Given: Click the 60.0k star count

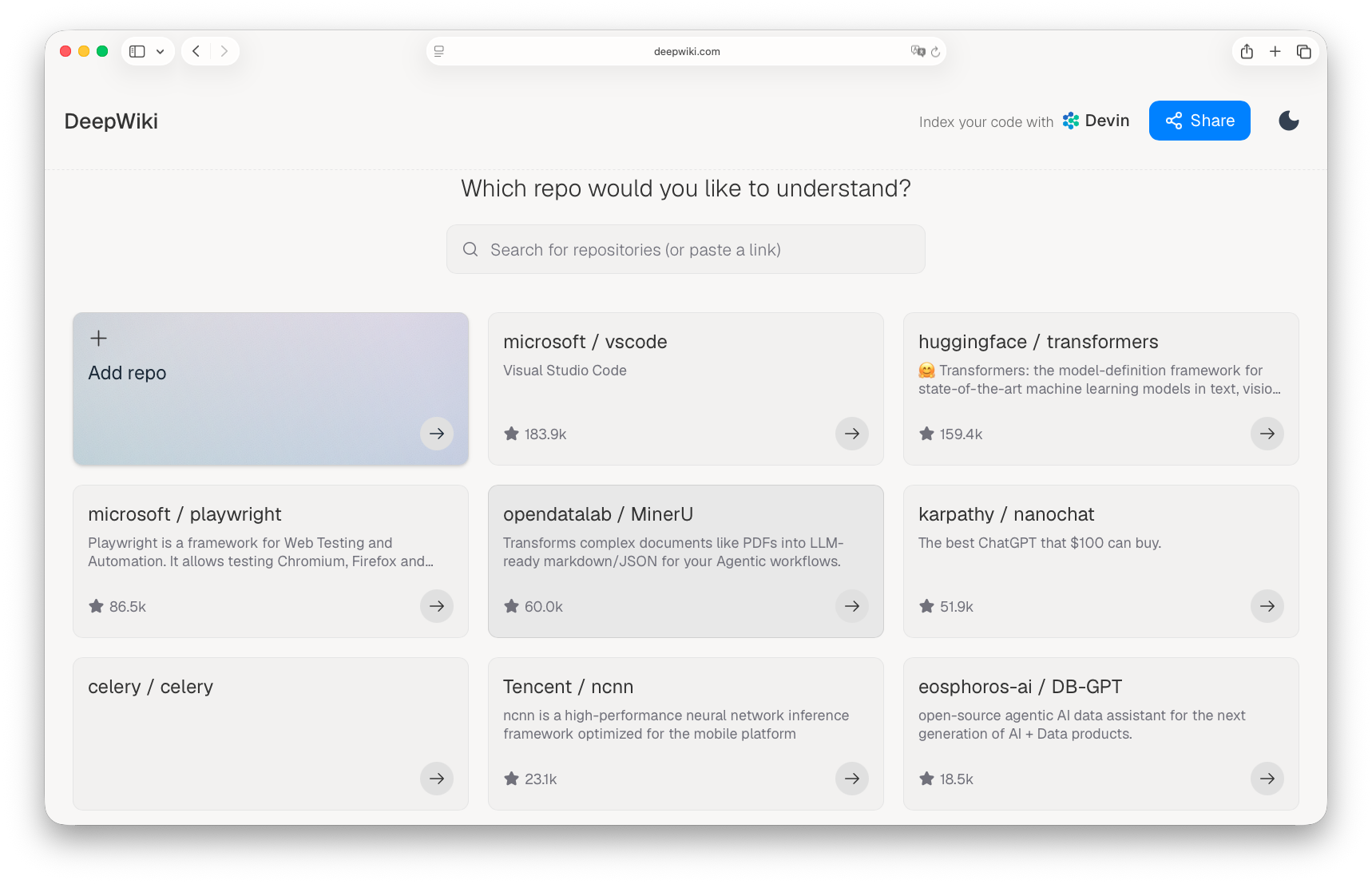Looking at the screenshot, I should point(544,607).
